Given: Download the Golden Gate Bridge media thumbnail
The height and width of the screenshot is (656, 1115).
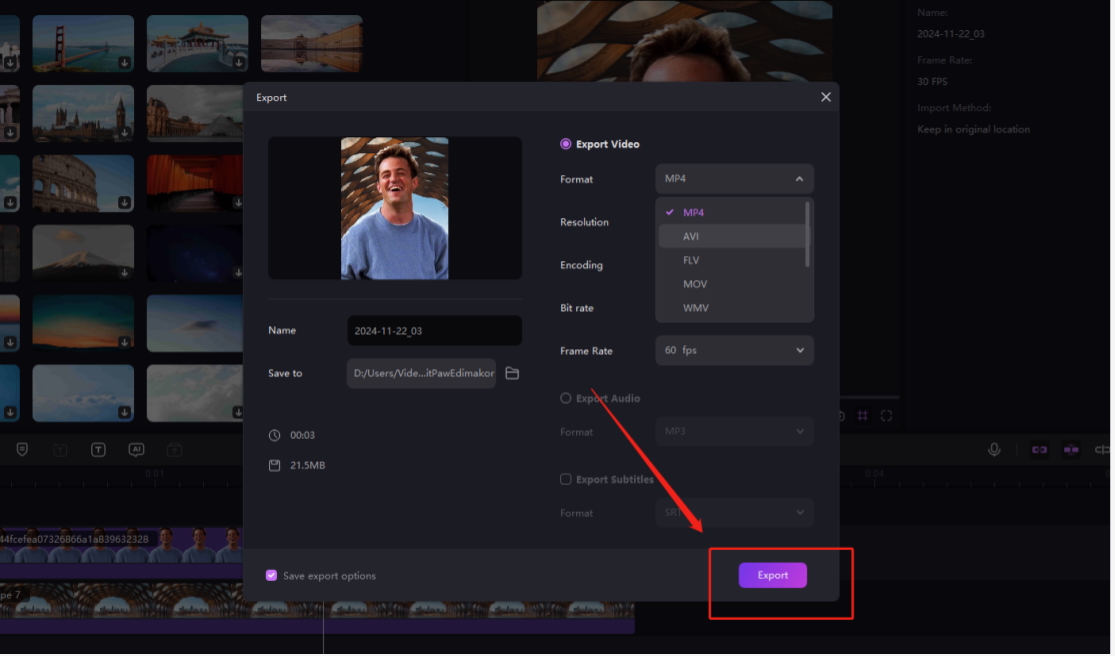Looking at the screenshot, I should tap(124, 62).
